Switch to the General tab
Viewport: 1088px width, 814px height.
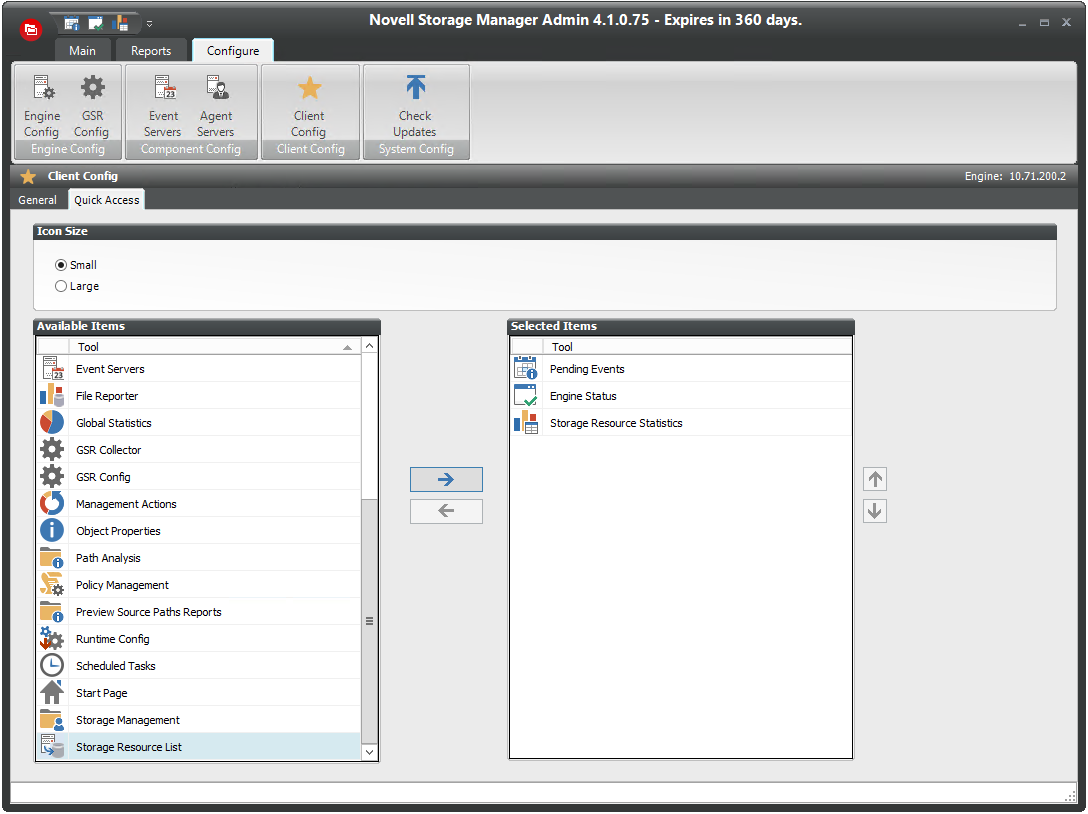[x=38, y=200]
